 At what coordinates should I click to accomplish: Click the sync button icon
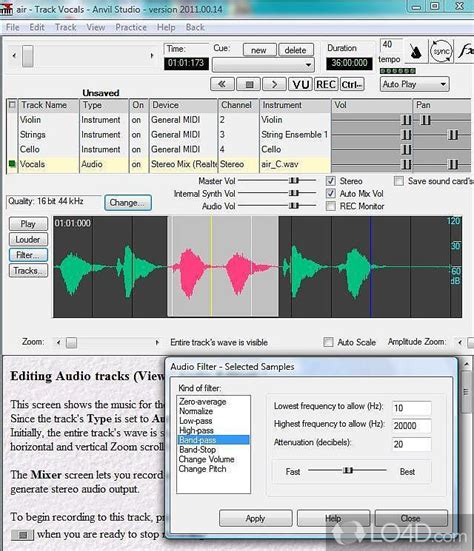[441, 51]
